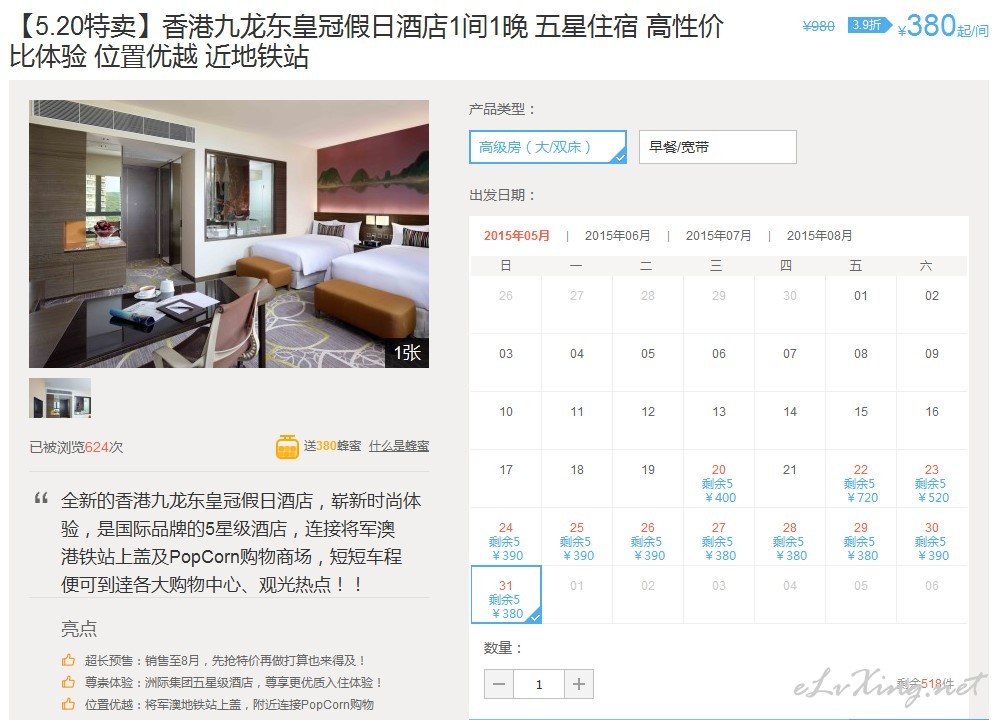Click the thumbs-up icon next to 位置优越

click(68, 704)
